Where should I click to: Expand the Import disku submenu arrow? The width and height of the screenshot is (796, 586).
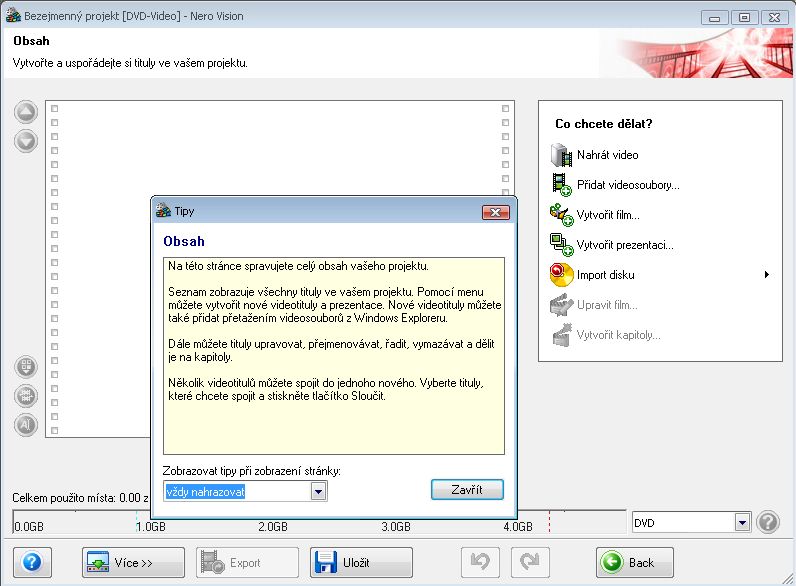[767, 275]
